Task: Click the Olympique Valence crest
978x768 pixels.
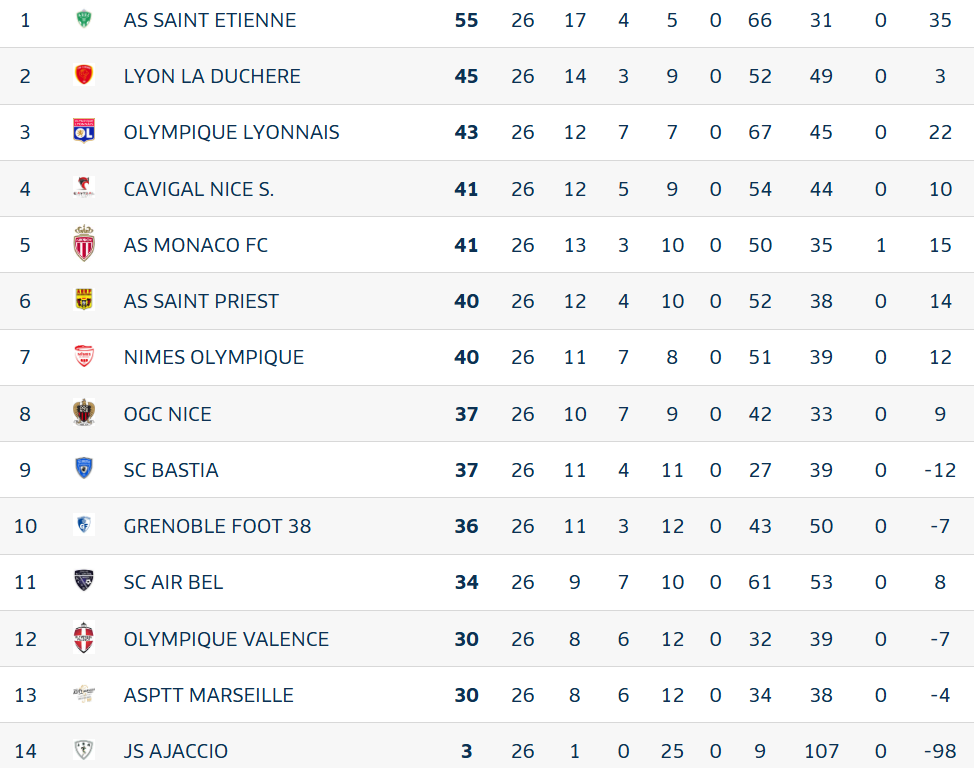Action: (84, 638)
